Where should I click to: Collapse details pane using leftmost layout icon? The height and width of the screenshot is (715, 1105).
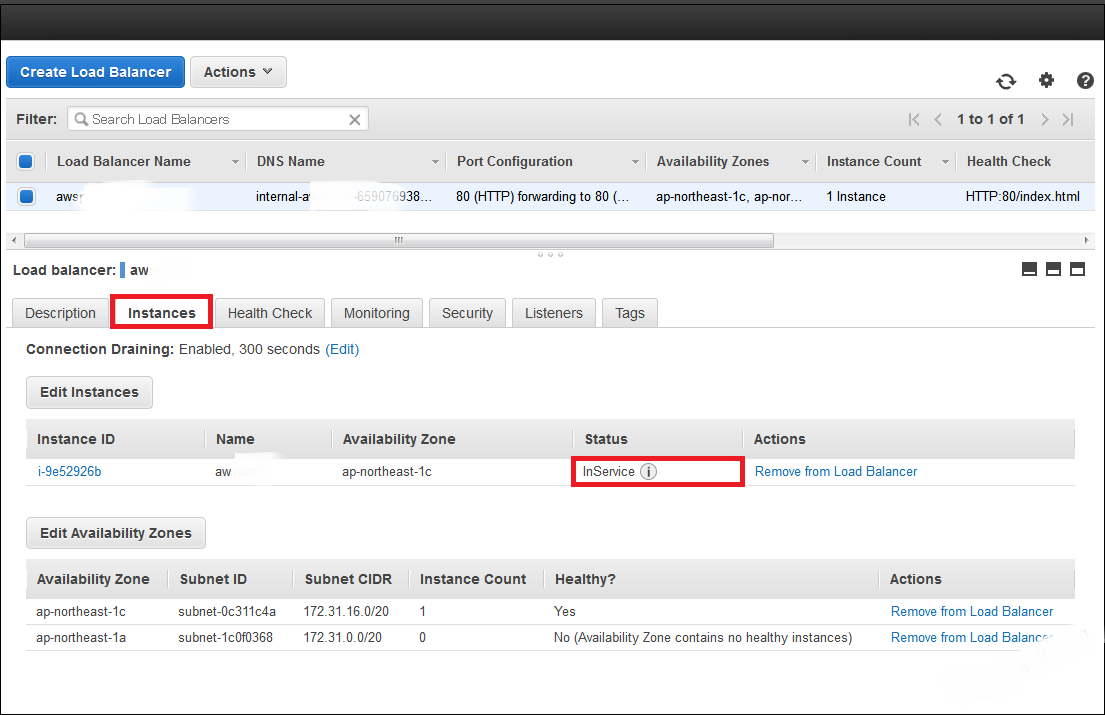click(1029, 269)
